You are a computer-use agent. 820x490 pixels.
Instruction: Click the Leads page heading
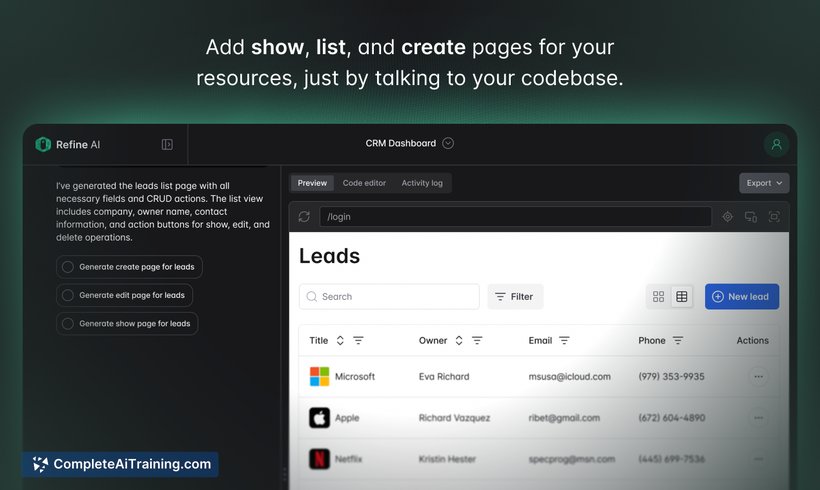329,256
